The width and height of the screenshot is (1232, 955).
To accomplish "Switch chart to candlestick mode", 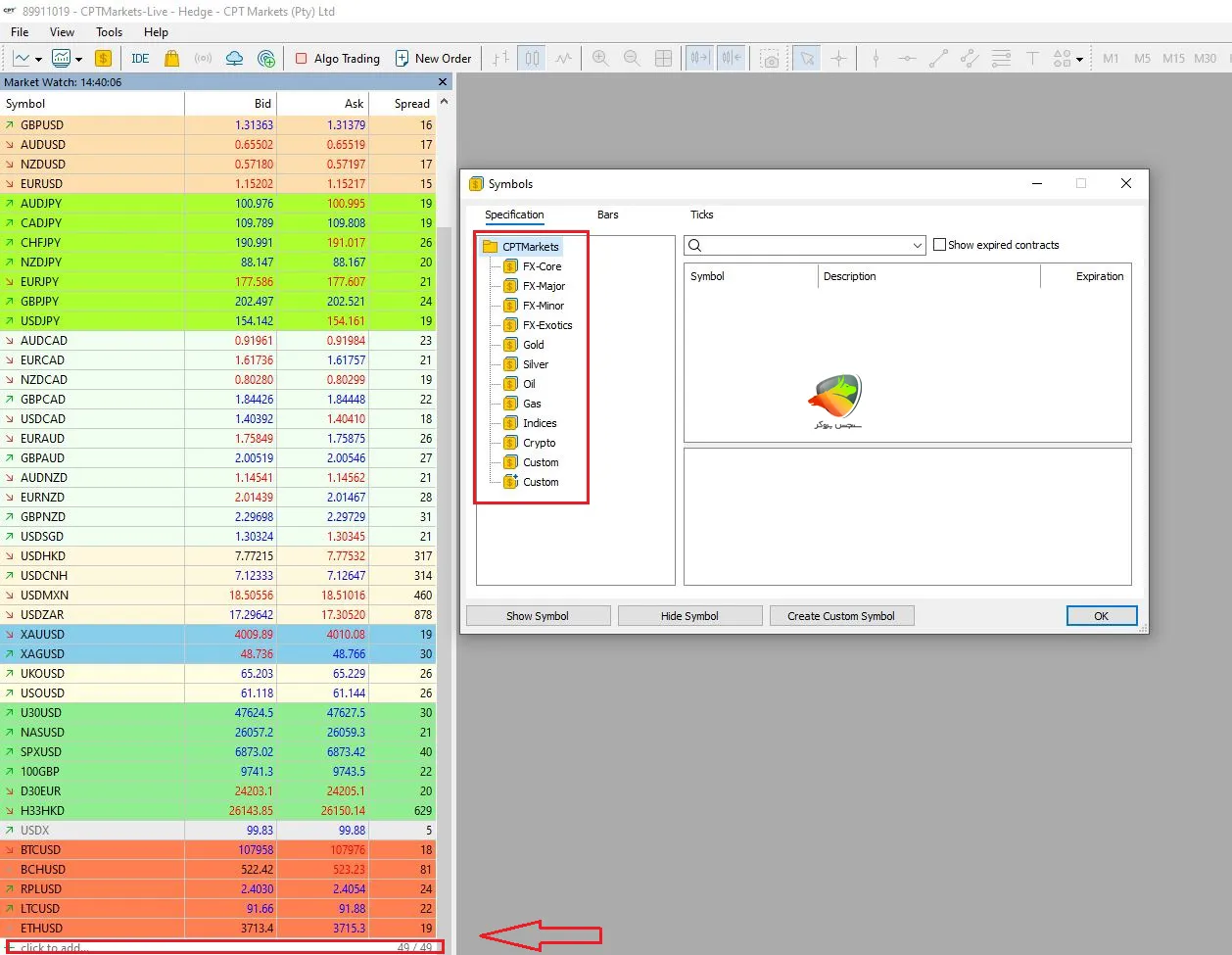I will (x=532, y=59).
